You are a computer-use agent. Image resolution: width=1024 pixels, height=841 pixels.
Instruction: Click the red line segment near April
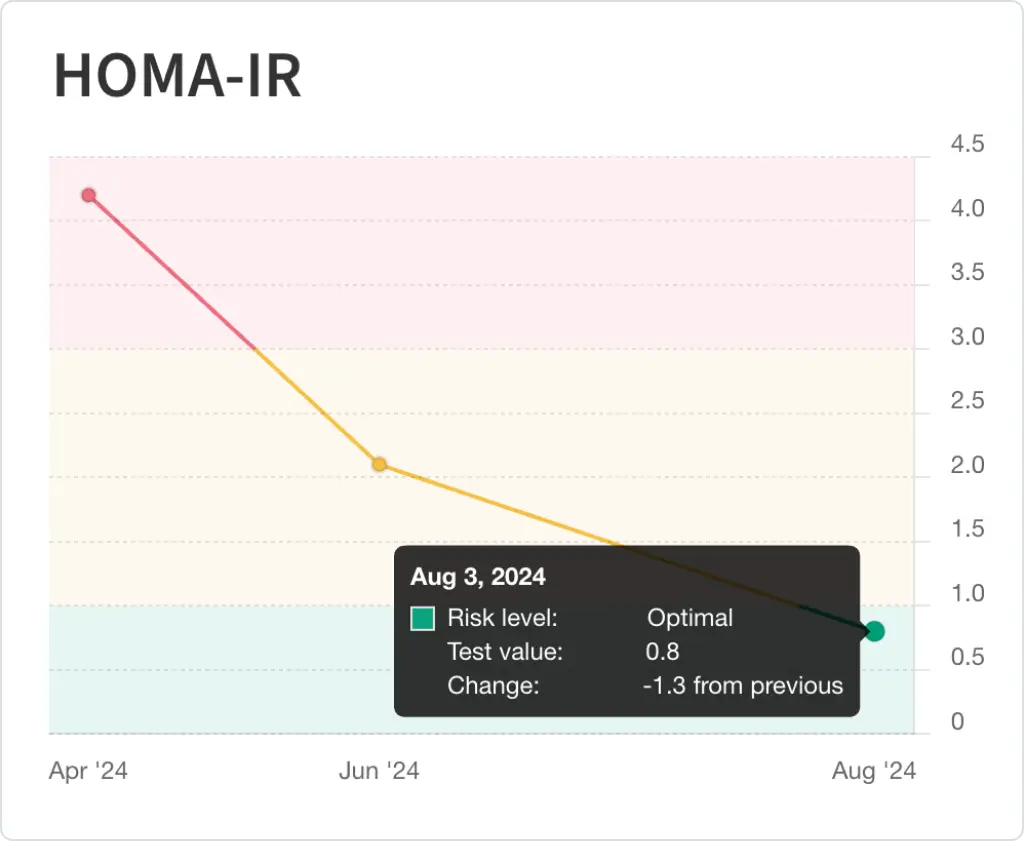coord(170,271)
